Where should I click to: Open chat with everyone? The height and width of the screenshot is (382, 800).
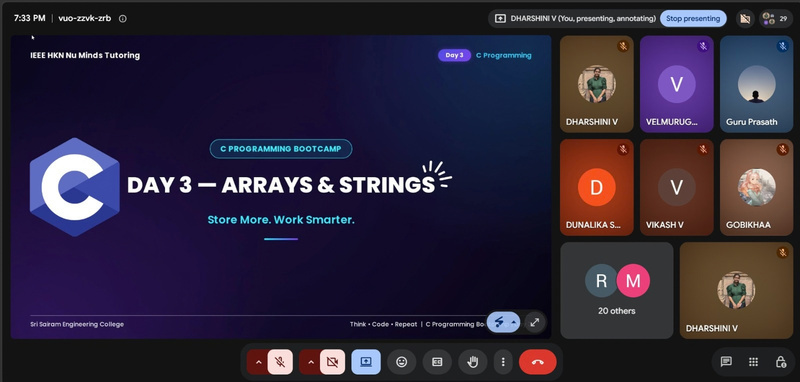(726, 362)
